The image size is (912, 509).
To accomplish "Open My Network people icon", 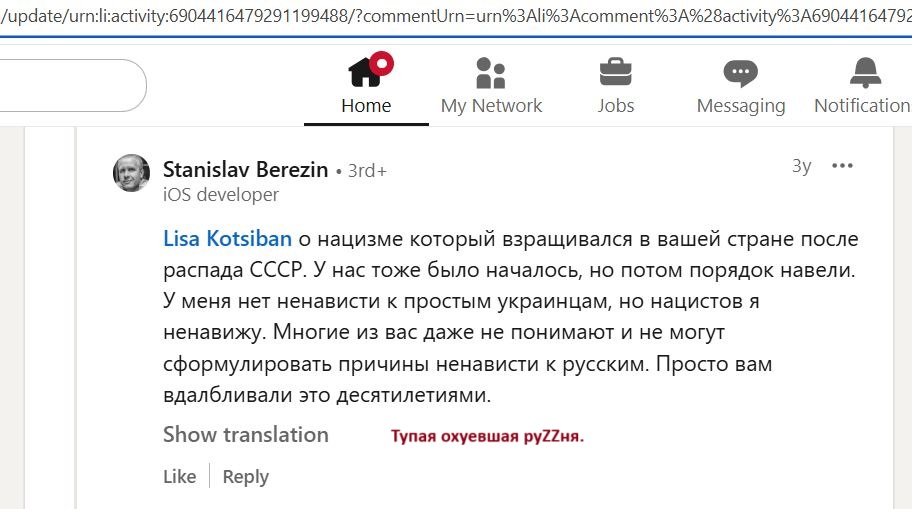I will pyautogui.click(x=491, y=73).
